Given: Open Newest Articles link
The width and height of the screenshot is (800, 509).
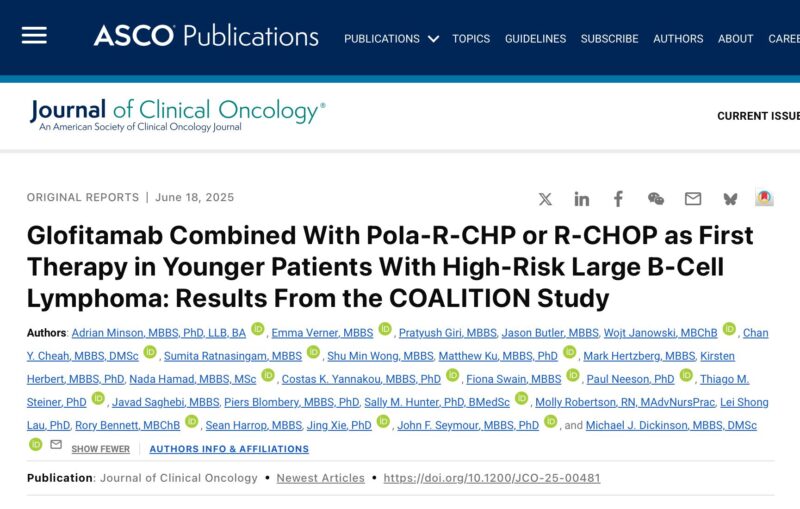Looking at the screenshot, I should point(320,478).
